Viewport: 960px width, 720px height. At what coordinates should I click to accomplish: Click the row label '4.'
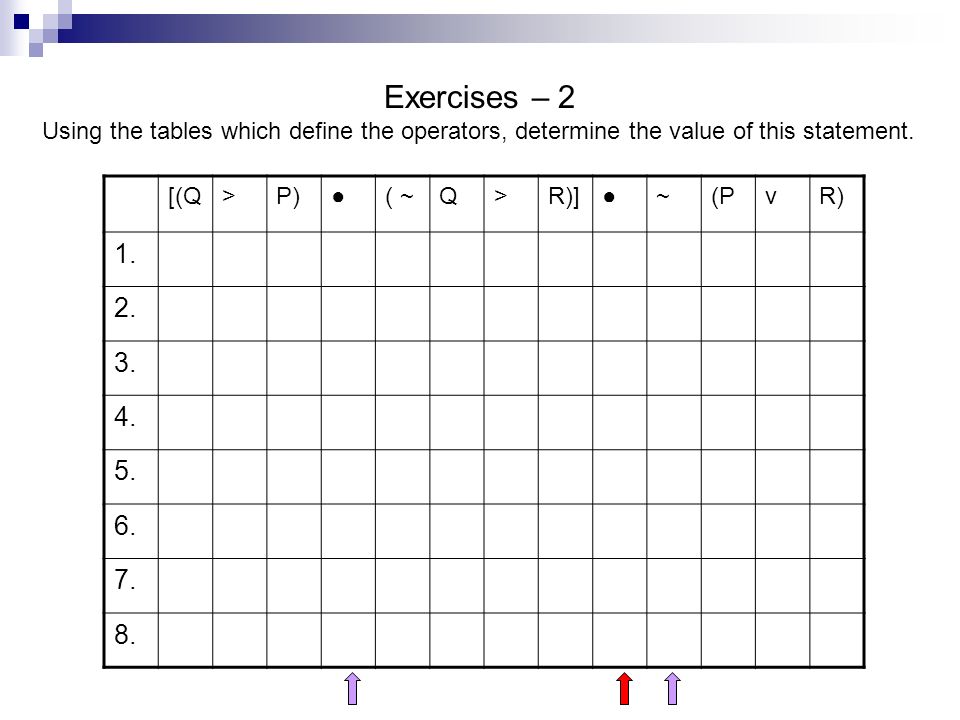[124, 417]
